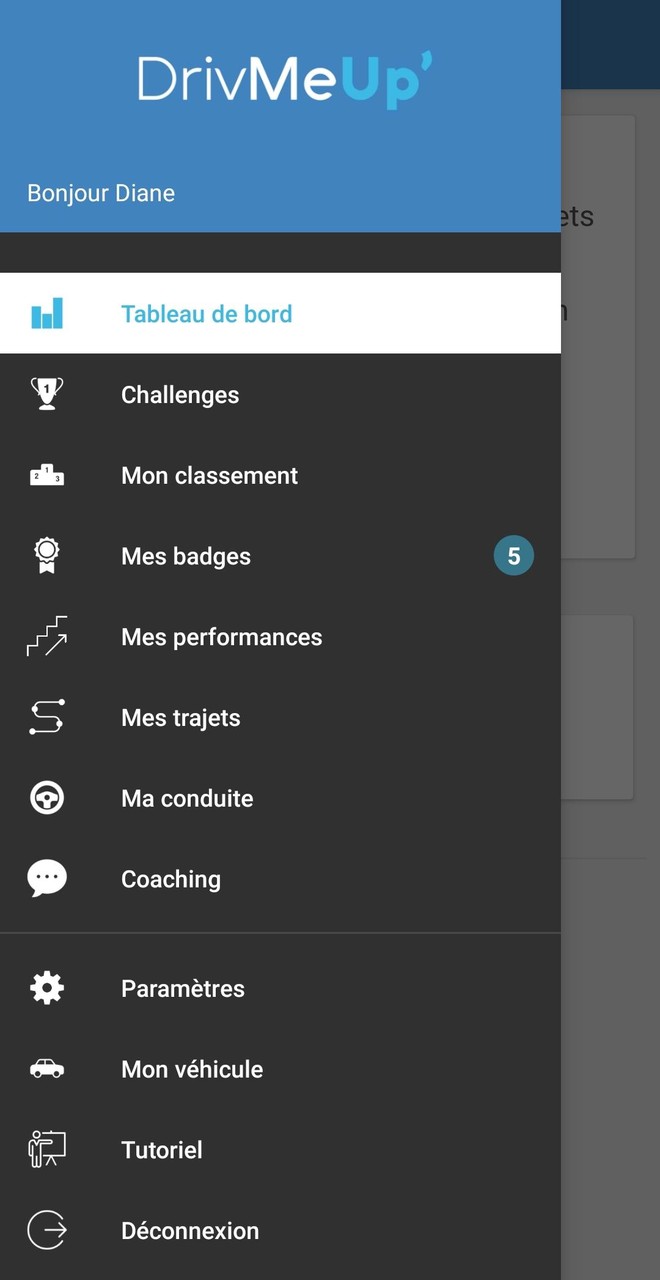Select Mes trajets from the menu

click(x=180, y=718)
